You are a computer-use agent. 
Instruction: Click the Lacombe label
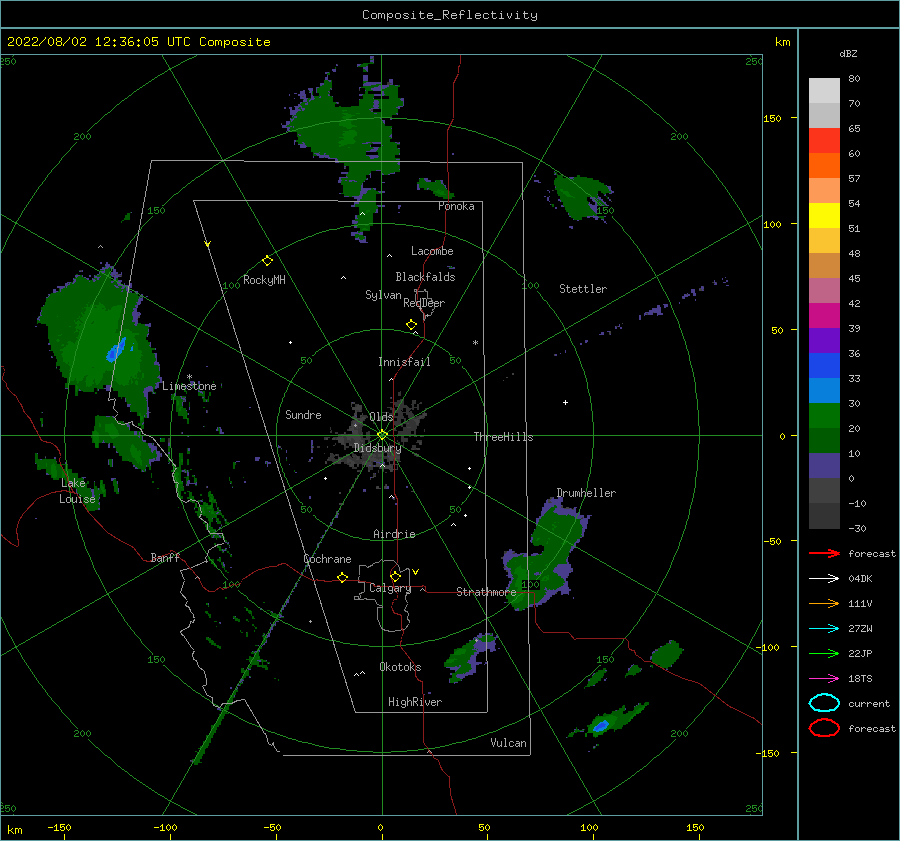coord(432,251)
